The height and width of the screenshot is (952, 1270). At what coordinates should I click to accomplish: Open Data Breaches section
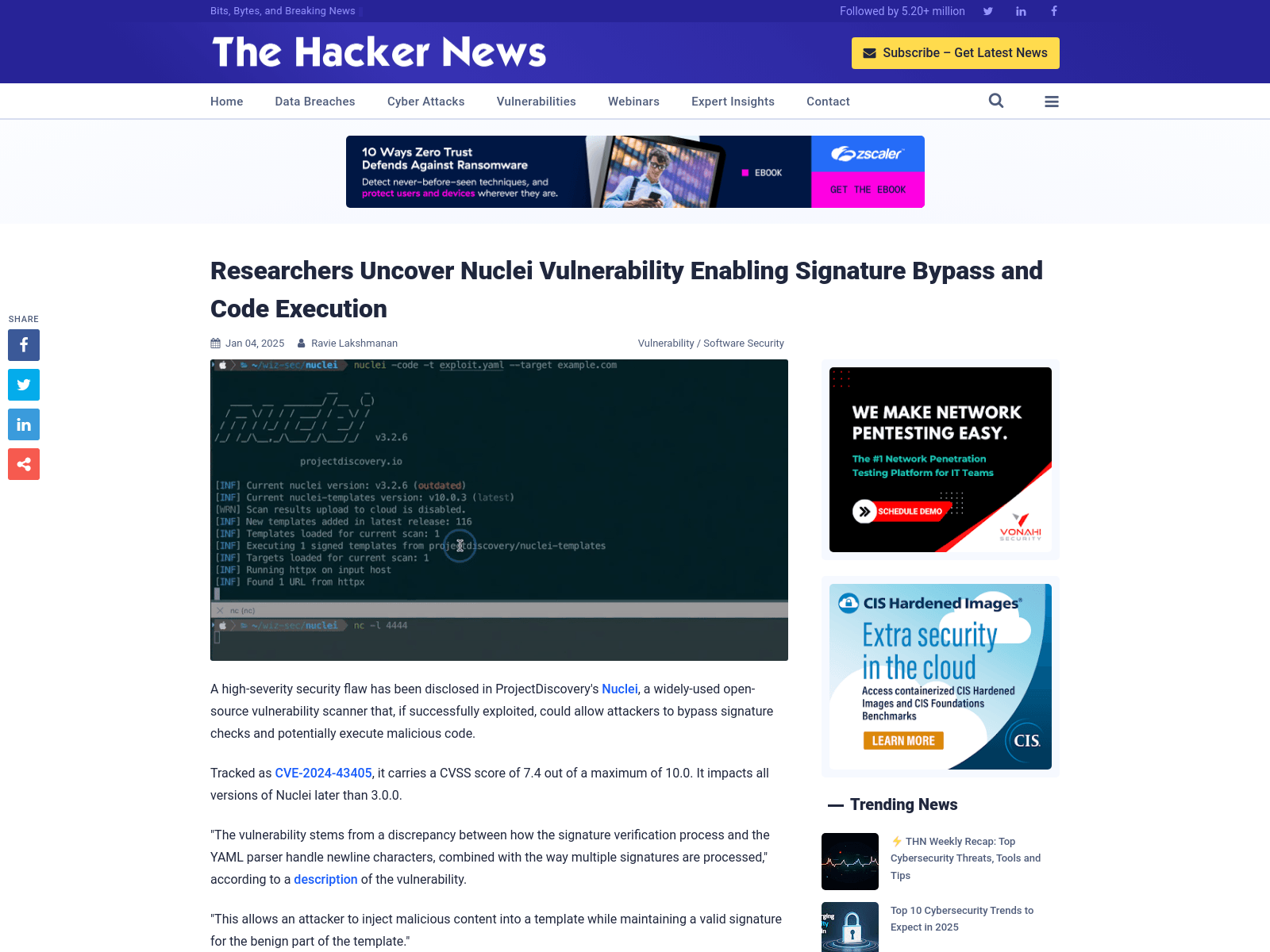(315, 102)
